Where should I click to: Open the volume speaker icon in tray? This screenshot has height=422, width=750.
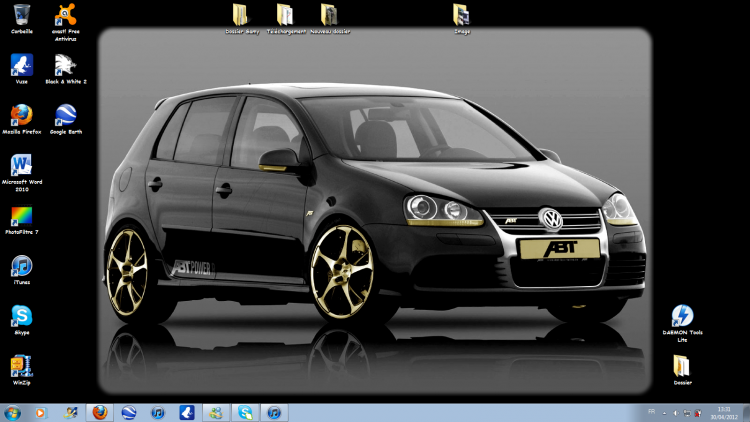pyautogui.click(x=676, y=413)
